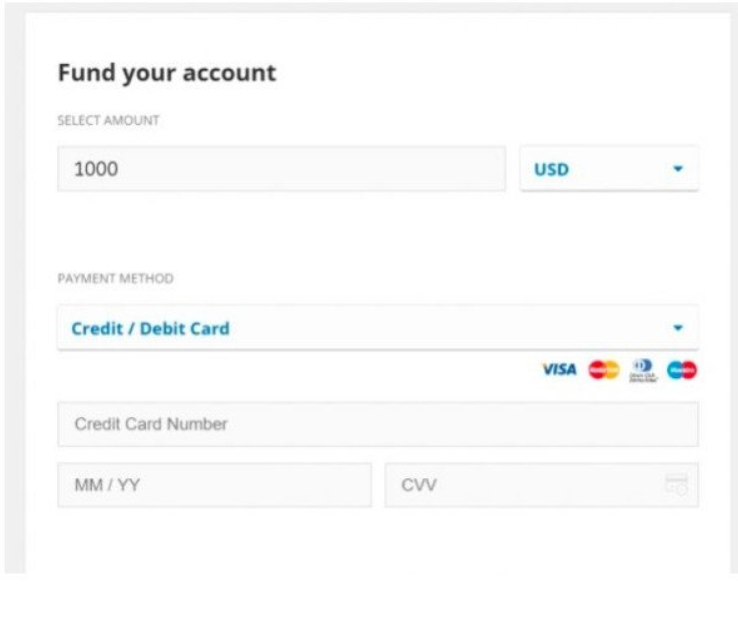Select the USD currency label

click(551, 169)
